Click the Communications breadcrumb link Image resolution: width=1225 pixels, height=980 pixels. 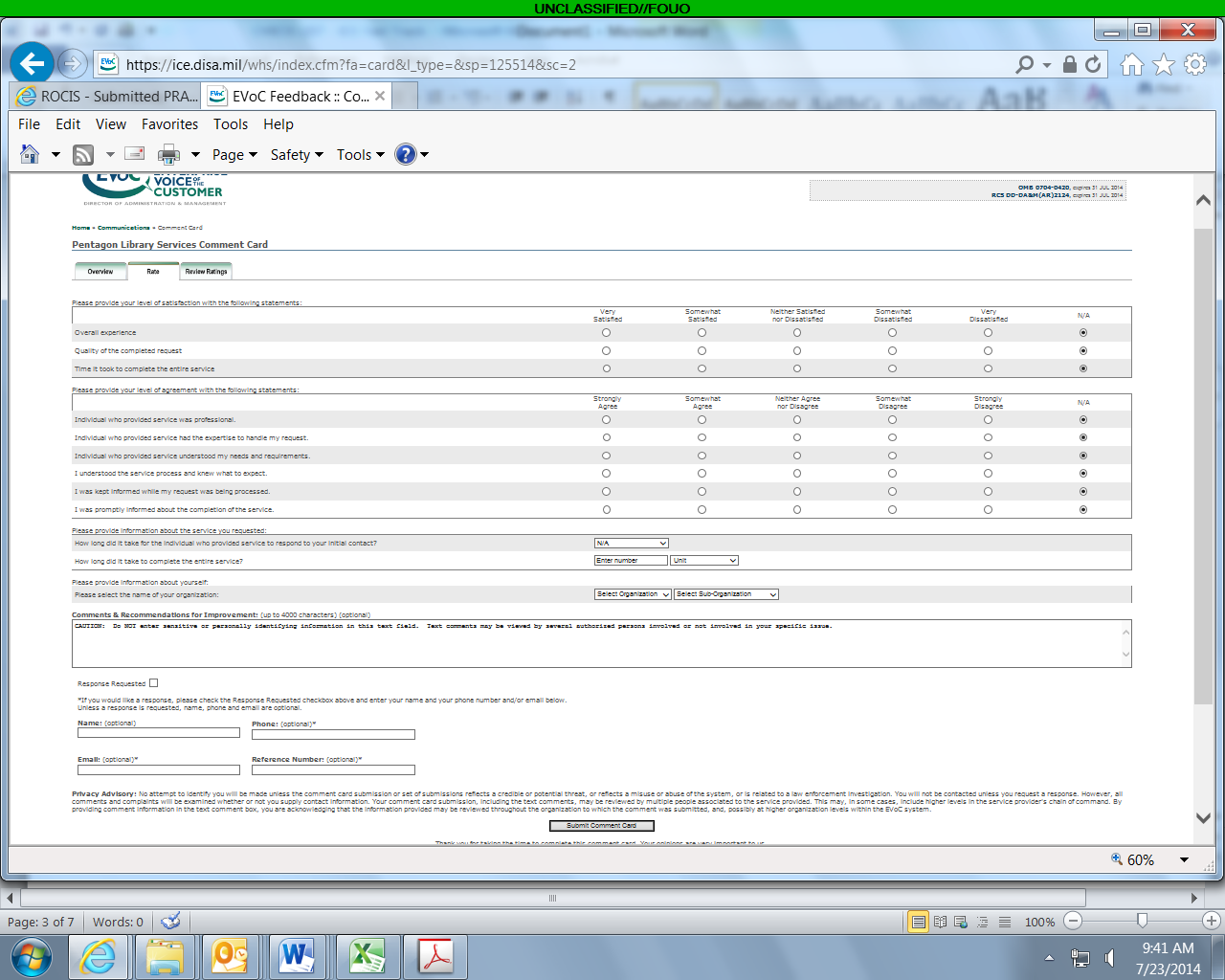(x=123, y=228)
